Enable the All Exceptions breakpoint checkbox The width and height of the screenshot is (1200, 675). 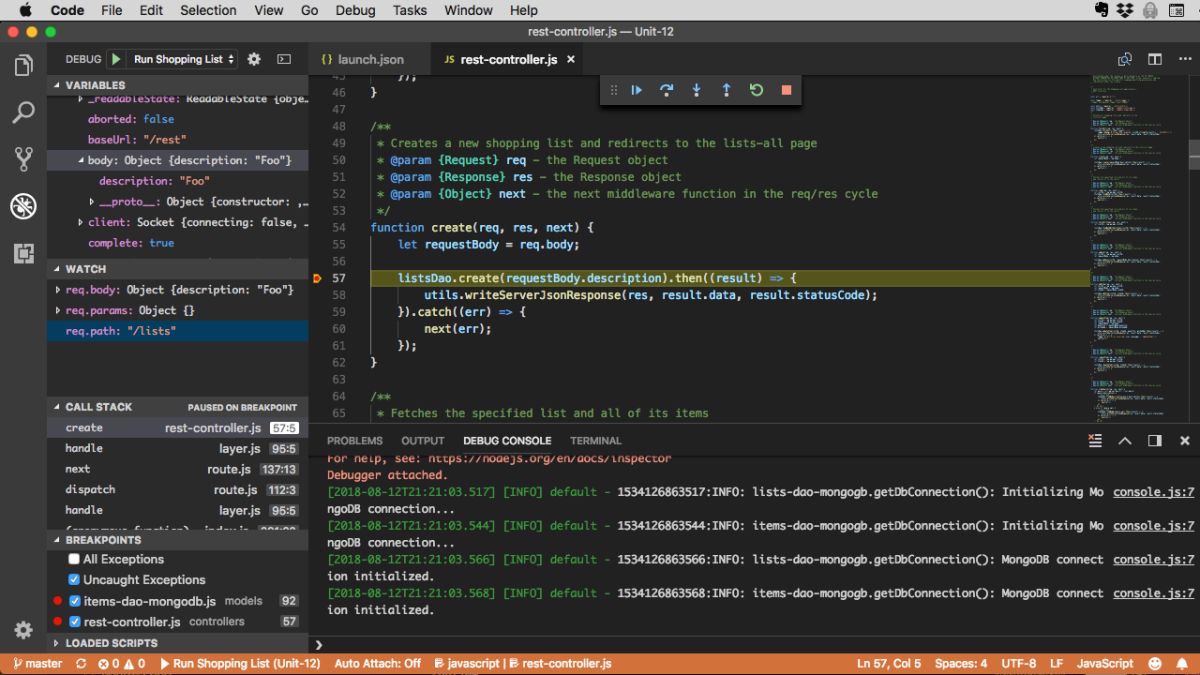(x=74, y=559)
